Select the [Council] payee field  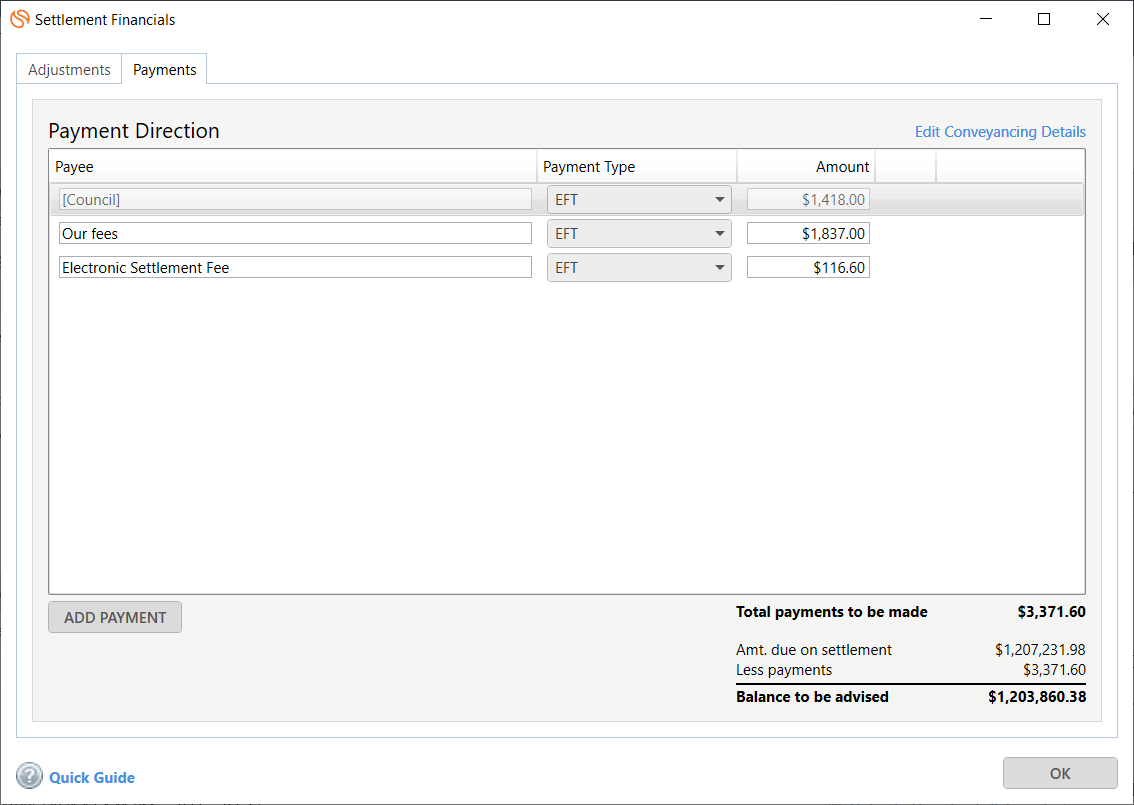coord(295,200)
